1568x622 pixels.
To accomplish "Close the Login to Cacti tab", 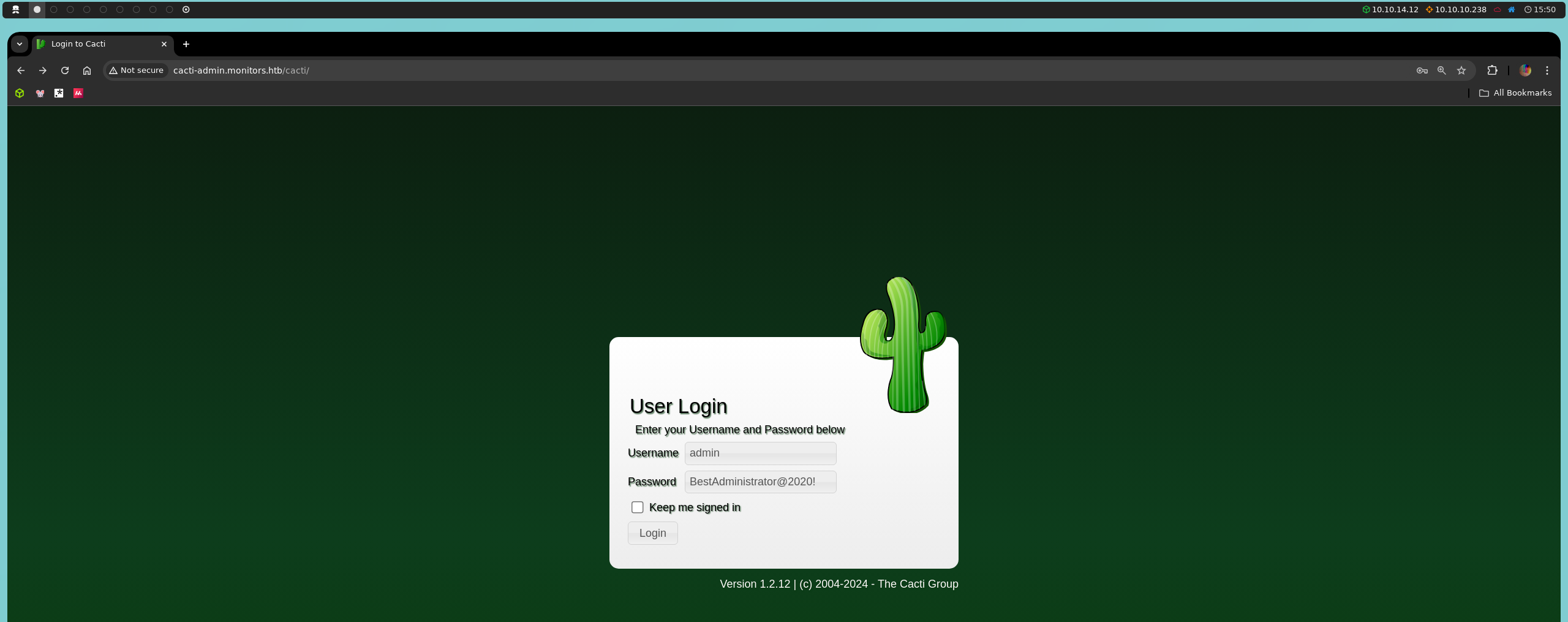I will [x=164, y=44].
